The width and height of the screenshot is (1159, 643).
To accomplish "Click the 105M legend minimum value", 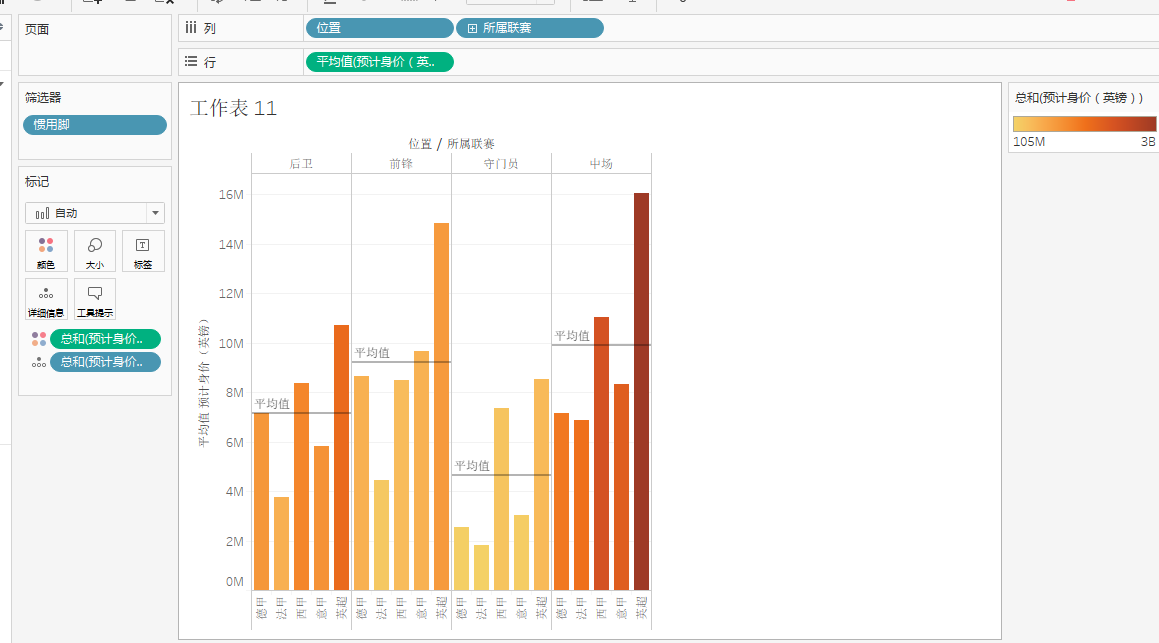I will [x=1029, y=142].
